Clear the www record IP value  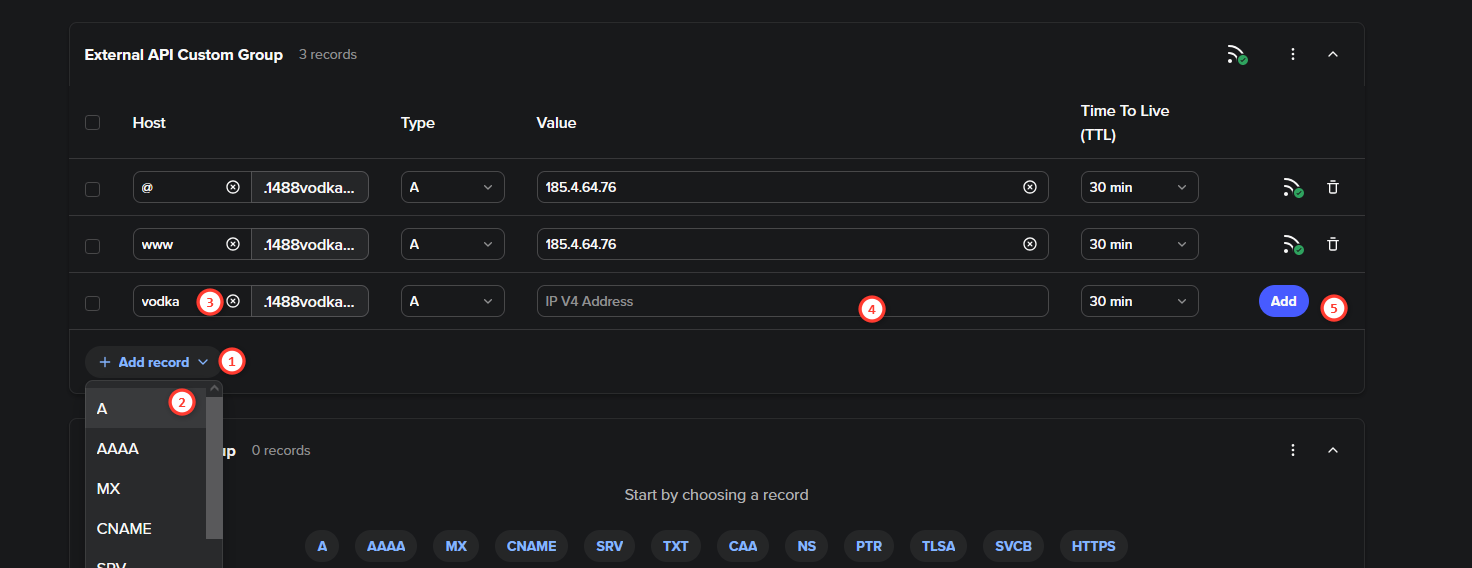click(1029, 244)
